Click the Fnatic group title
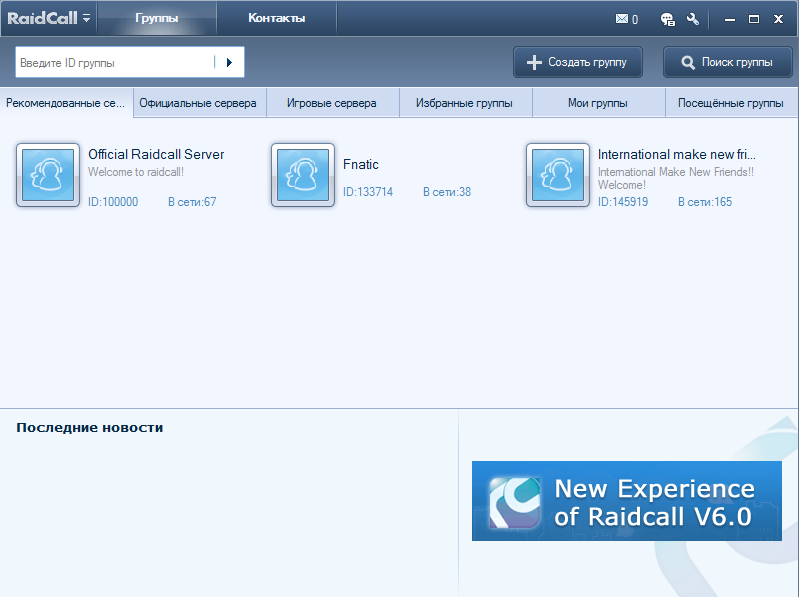799x597 pixels. (361, 165)
